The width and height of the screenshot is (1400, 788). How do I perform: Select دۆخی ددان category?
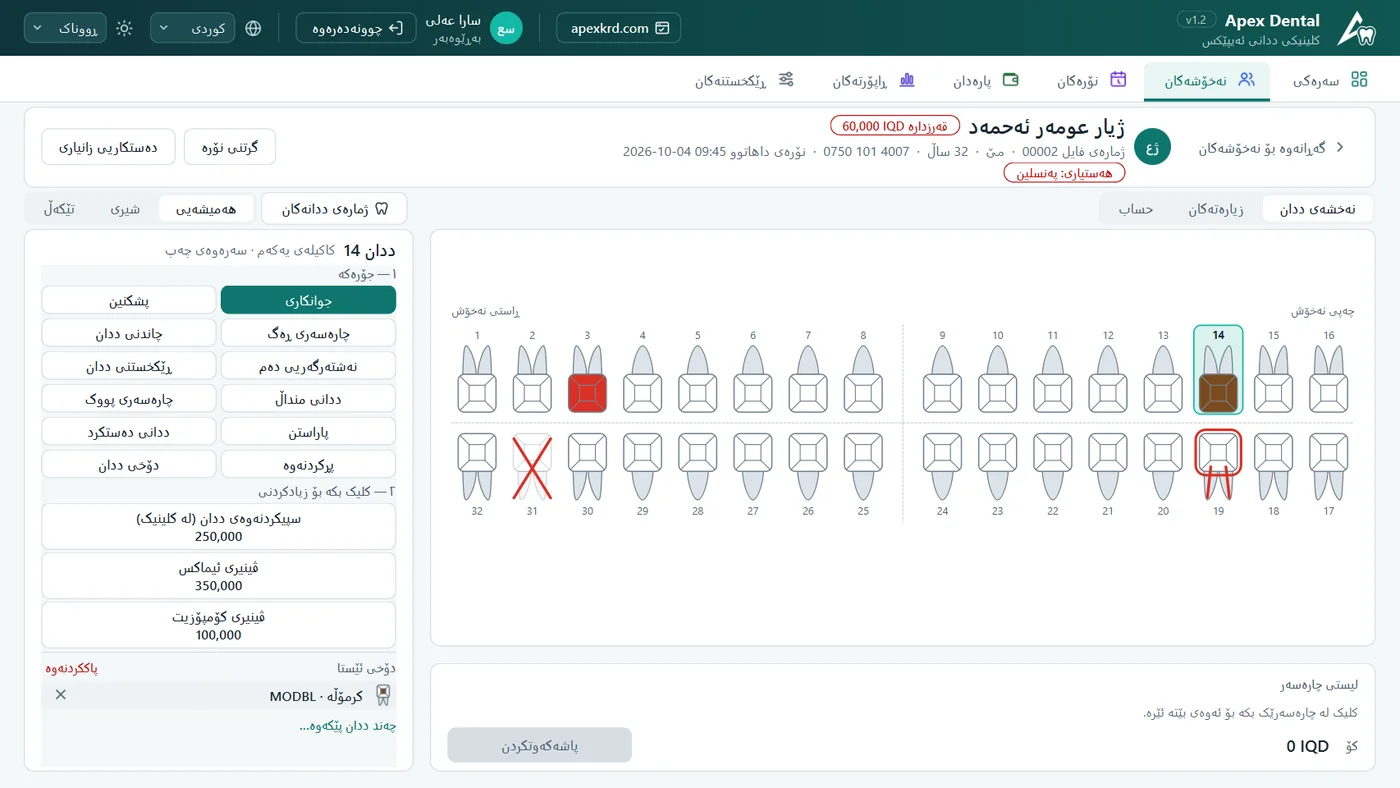[x=129, y=465]
